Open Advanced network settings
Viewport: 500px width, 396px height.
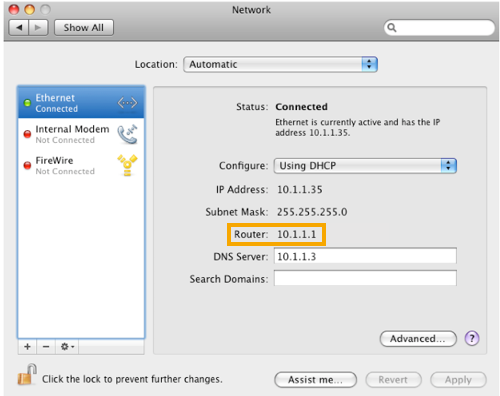pyautogui.click(x=418, y=339)
